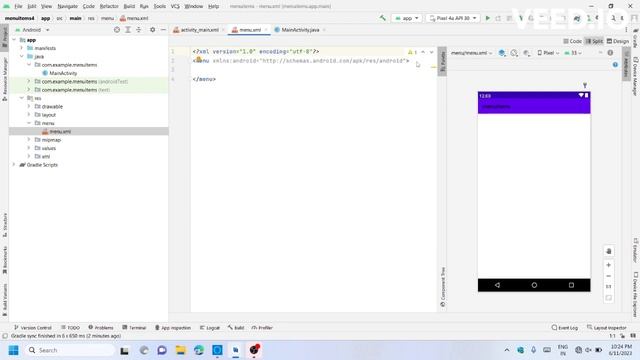Viewport: 640px width, 360px height.
Task: Switch editor to Code view
Action: point(573,41)
